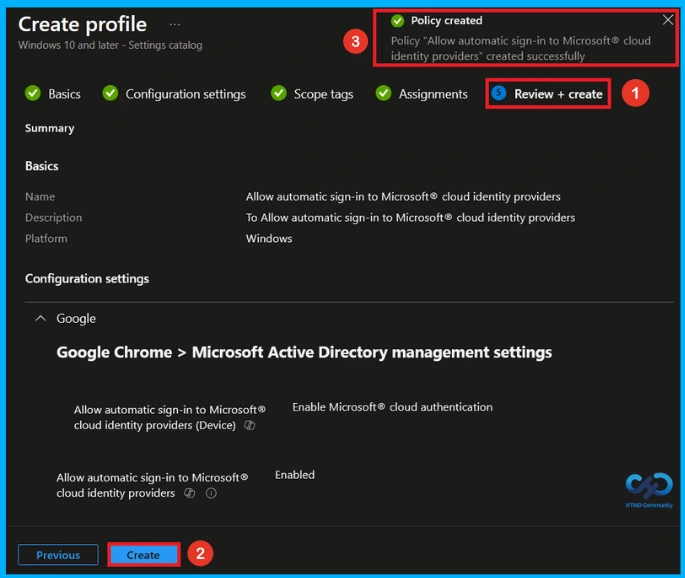
Task: Select the Platform value Windows
Action: point(269,239)
